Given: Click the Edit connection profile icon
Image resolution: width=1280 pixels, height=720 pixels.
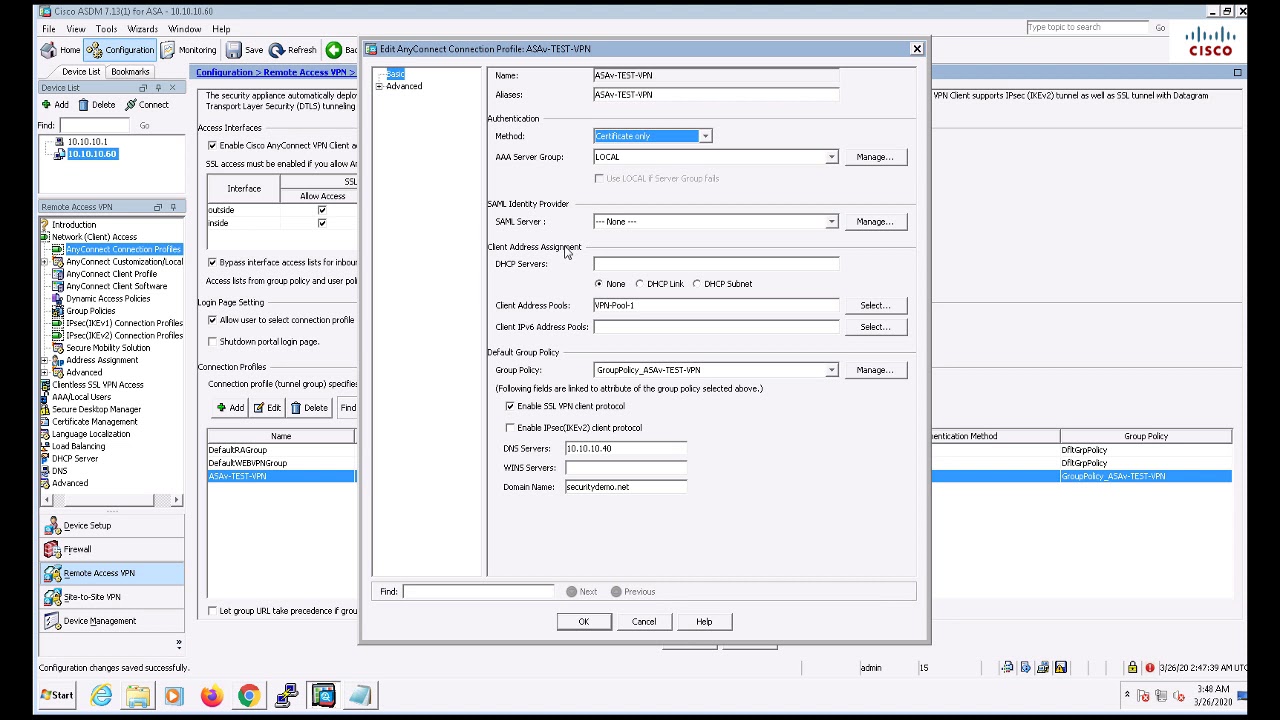Looking at the screenshot, I should click(x=259, y=408).
